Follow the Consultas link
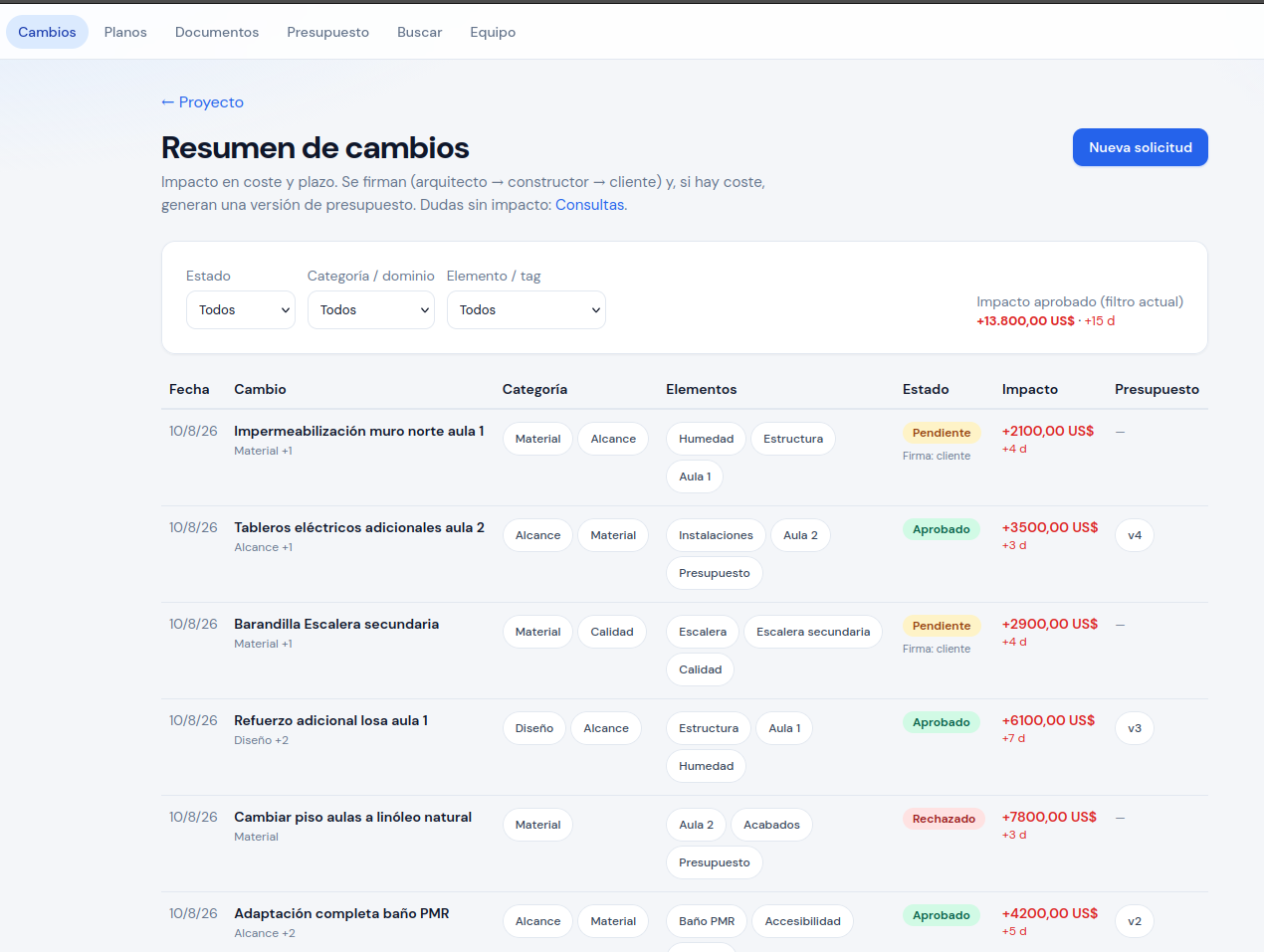The height and width of the screenshot is (952, 1264). click(590, 205)
